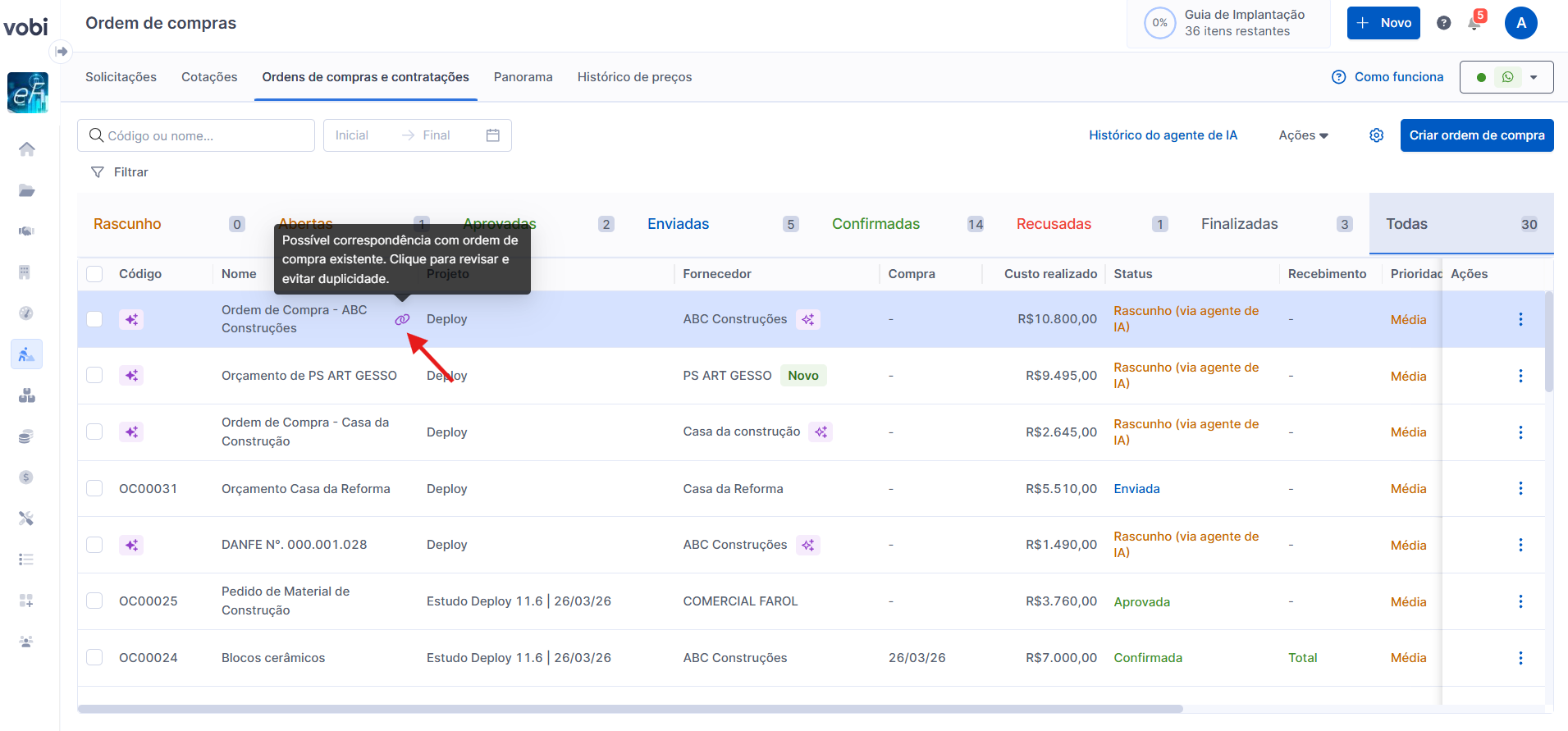
Task: Select the Confirmadas status tab
Action: [875, 224]
